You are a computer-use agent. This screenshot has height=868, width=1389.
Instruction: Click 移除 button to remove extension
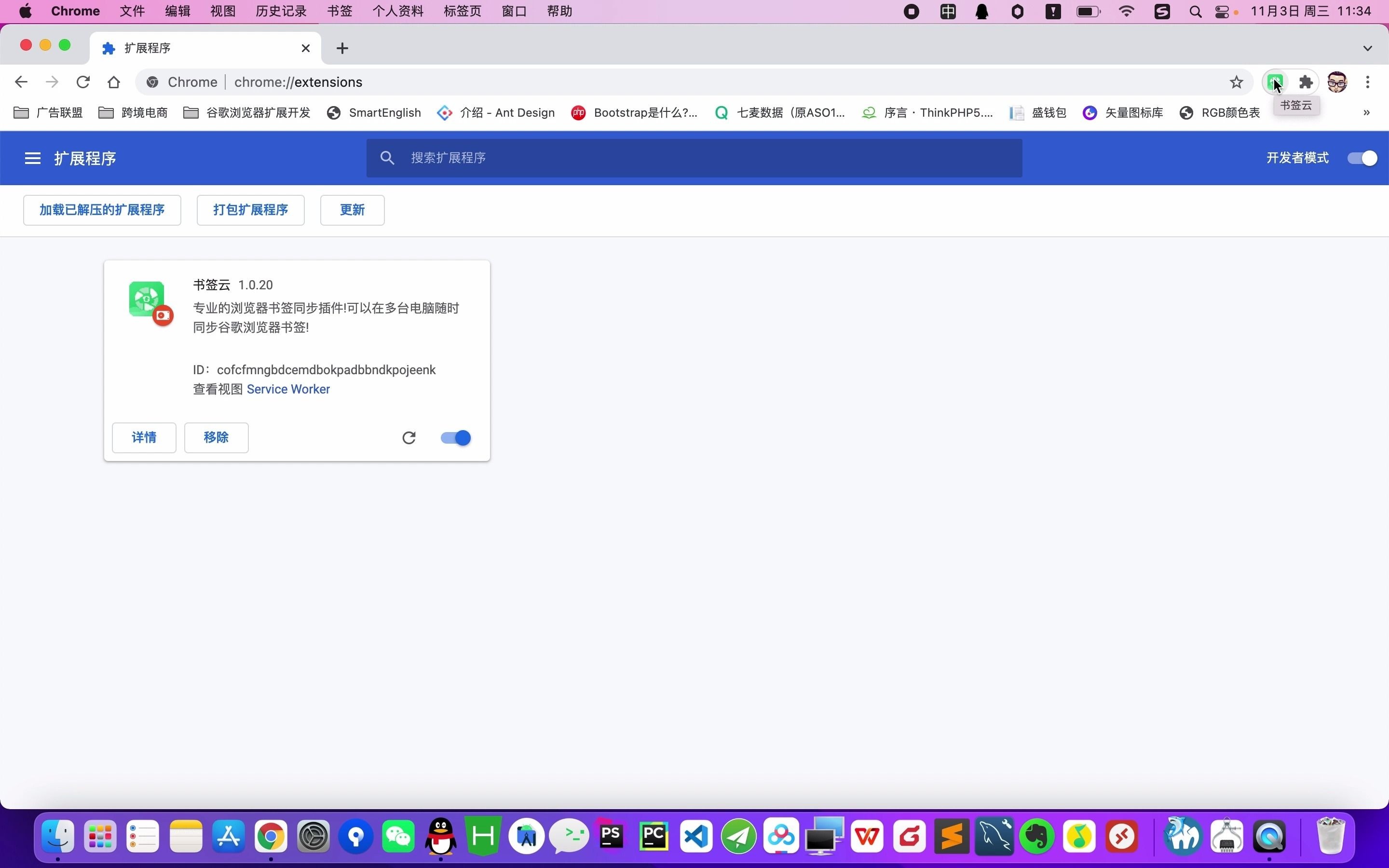[216, 437]
